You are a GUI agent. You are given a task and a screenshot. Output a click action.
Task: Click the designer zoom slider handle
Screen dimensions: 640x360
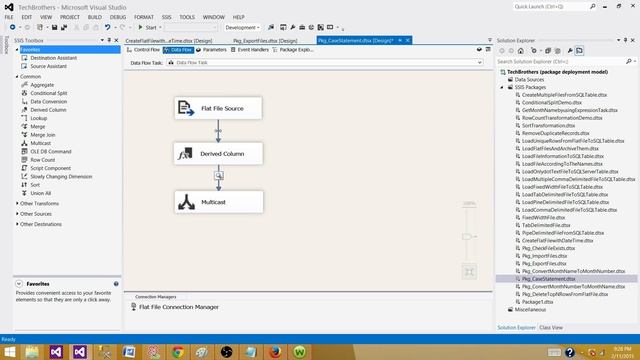click(467, 236)
